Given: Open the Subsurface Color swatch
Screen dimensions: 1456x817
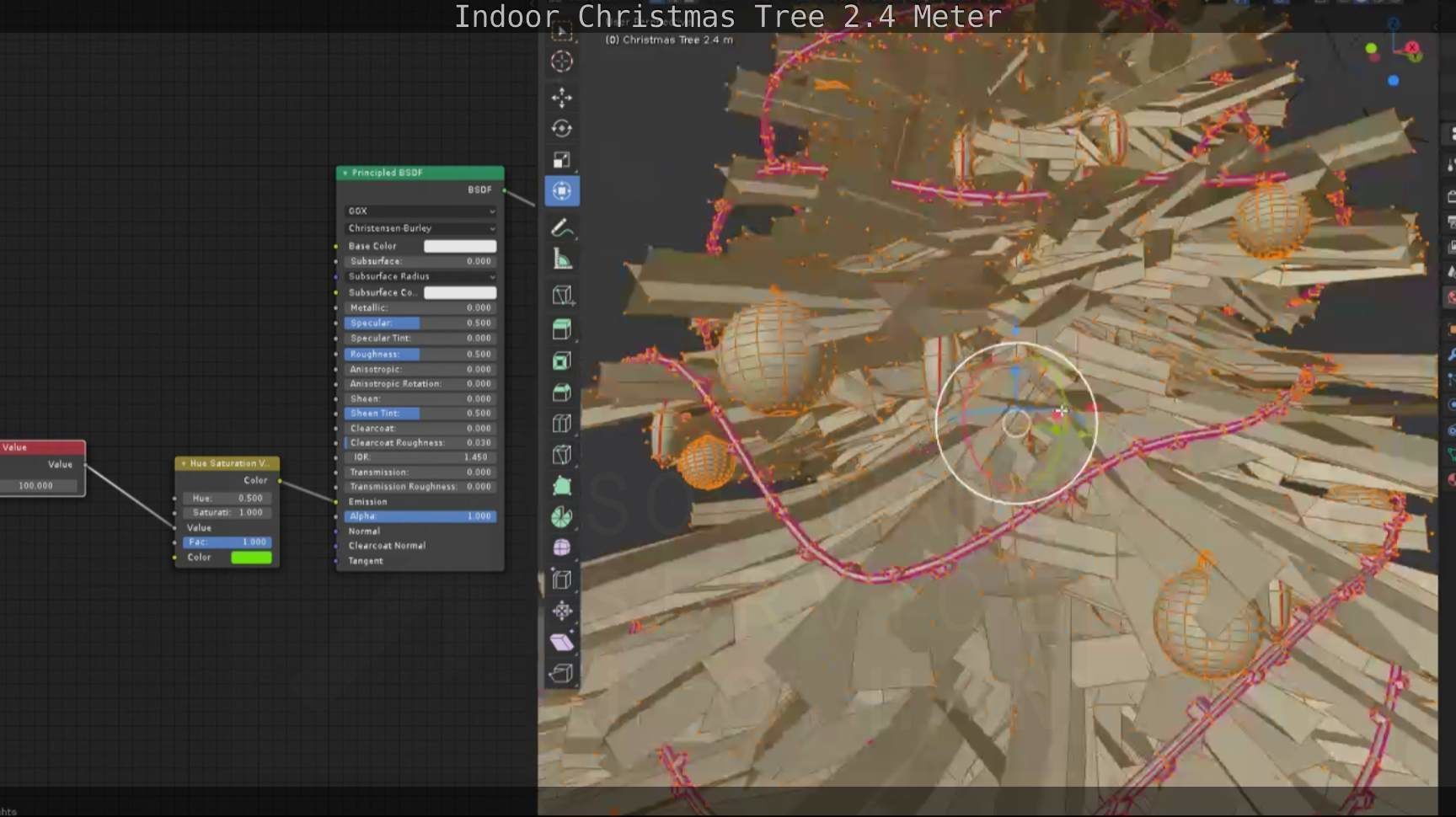Looking at the screenshot, I should coord(460,292).
